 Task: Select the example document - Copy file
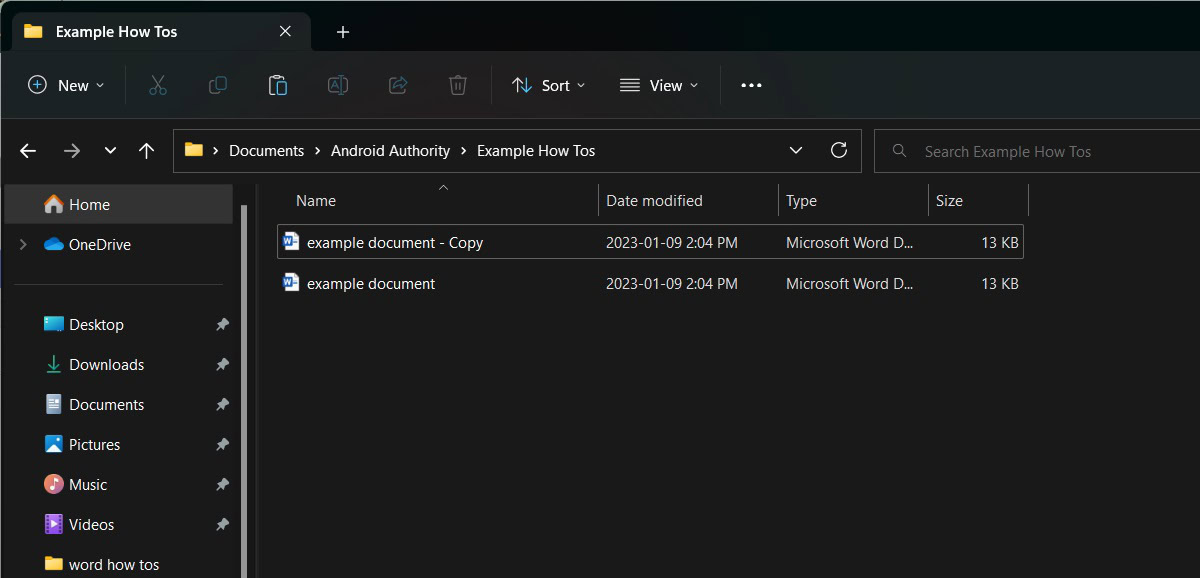point(395,243)
